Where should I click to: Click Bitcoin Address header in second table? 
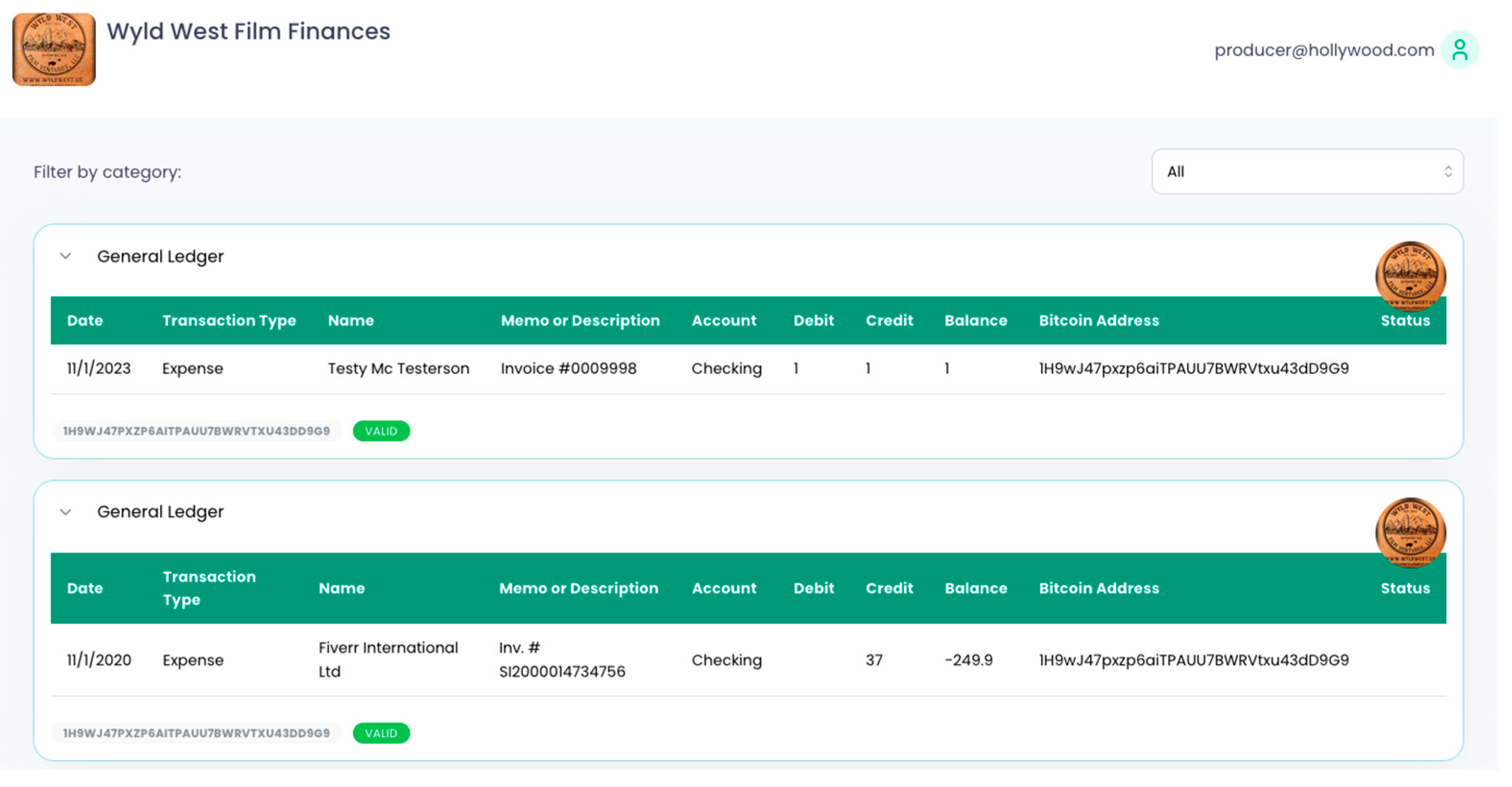(x=1099, y=588)
